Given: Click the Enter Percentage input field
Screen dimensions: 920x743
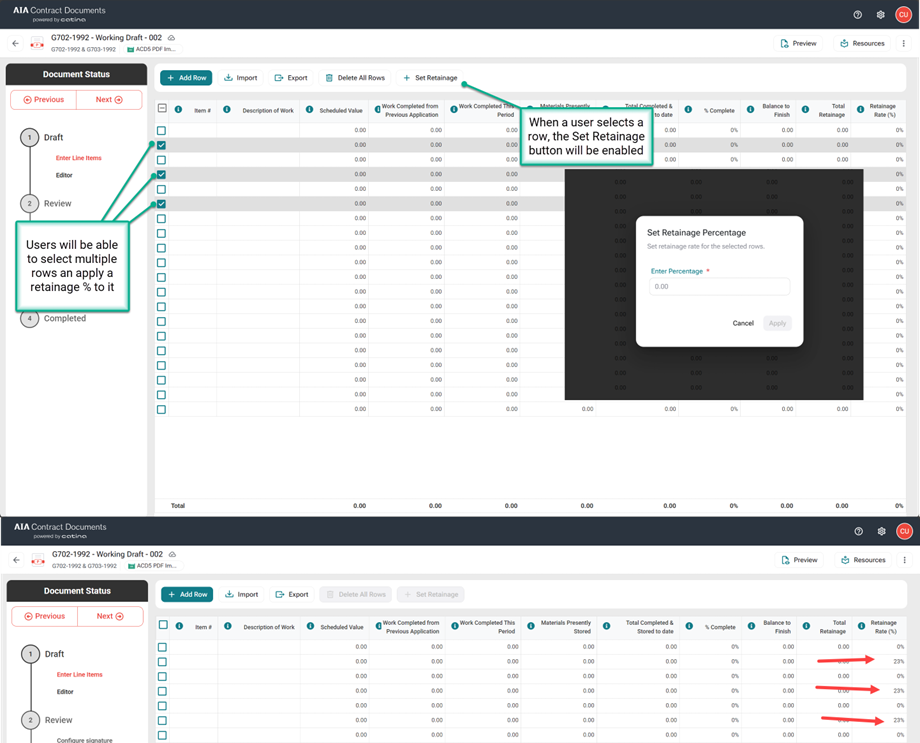Looking at the screenshot, I should point(719,286).
